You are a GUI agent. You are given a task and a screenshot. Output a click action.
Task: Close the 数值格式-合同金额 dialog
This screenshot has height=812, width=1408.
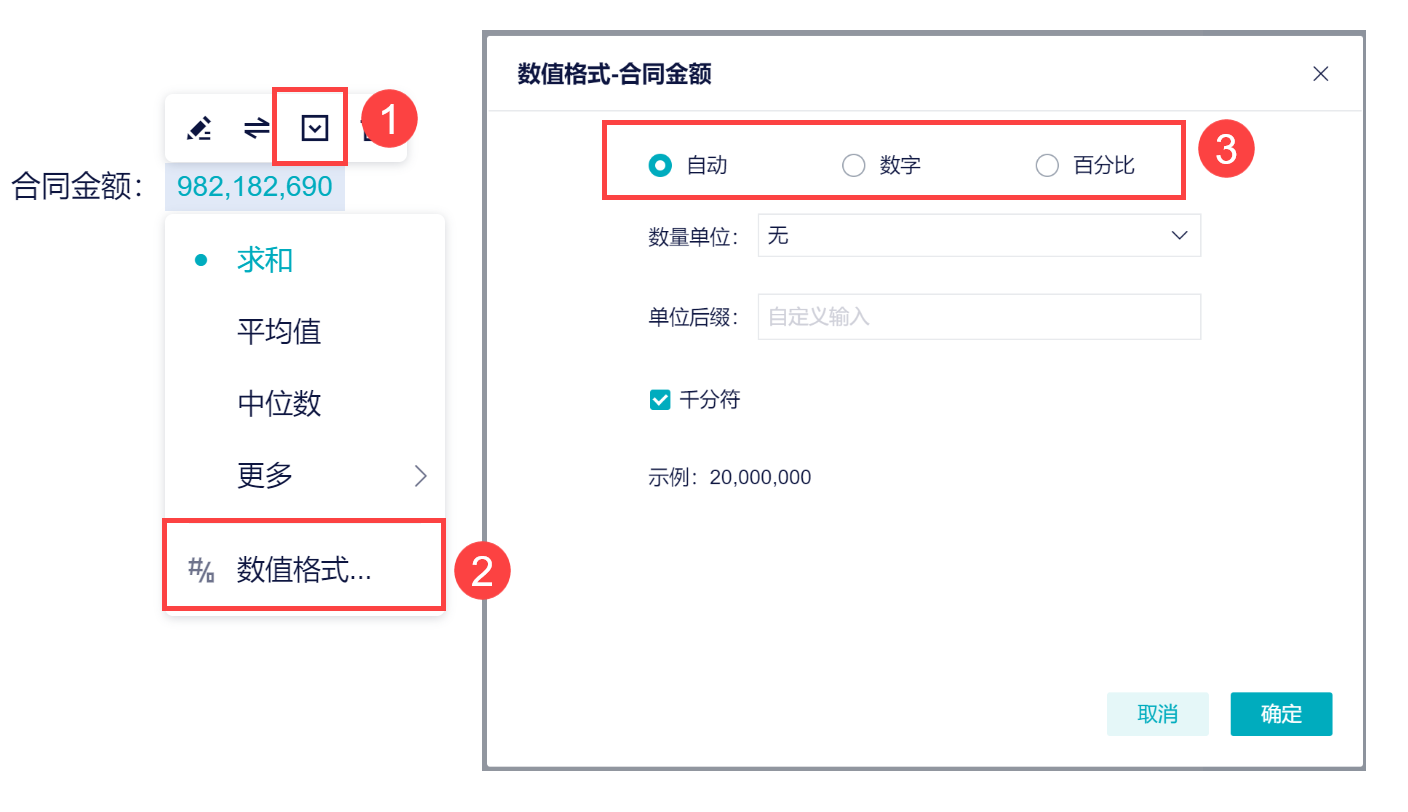tap(1320, 74)
